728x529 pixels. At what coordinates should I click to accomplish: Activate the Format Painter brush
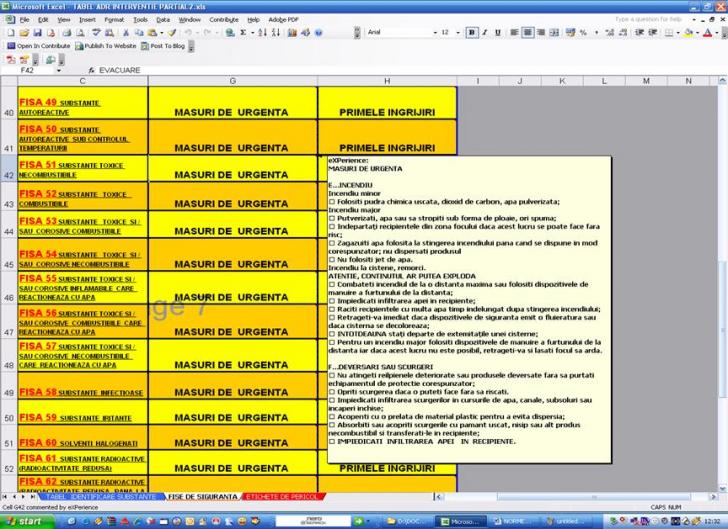(x=172, y=33)
